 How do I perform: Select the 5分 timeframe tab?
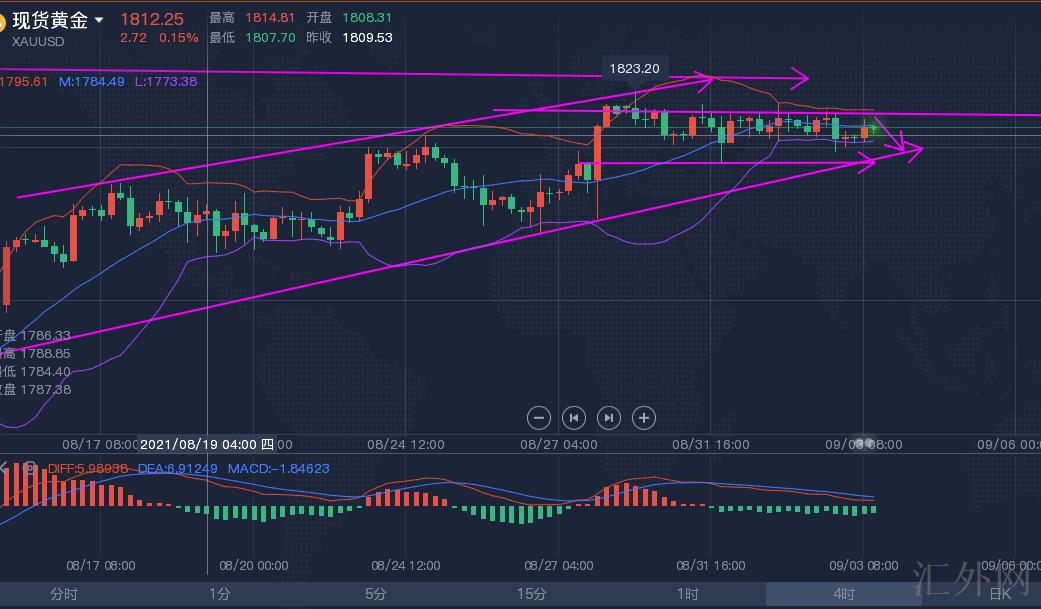pyautogui.click(x=376, y=594)
